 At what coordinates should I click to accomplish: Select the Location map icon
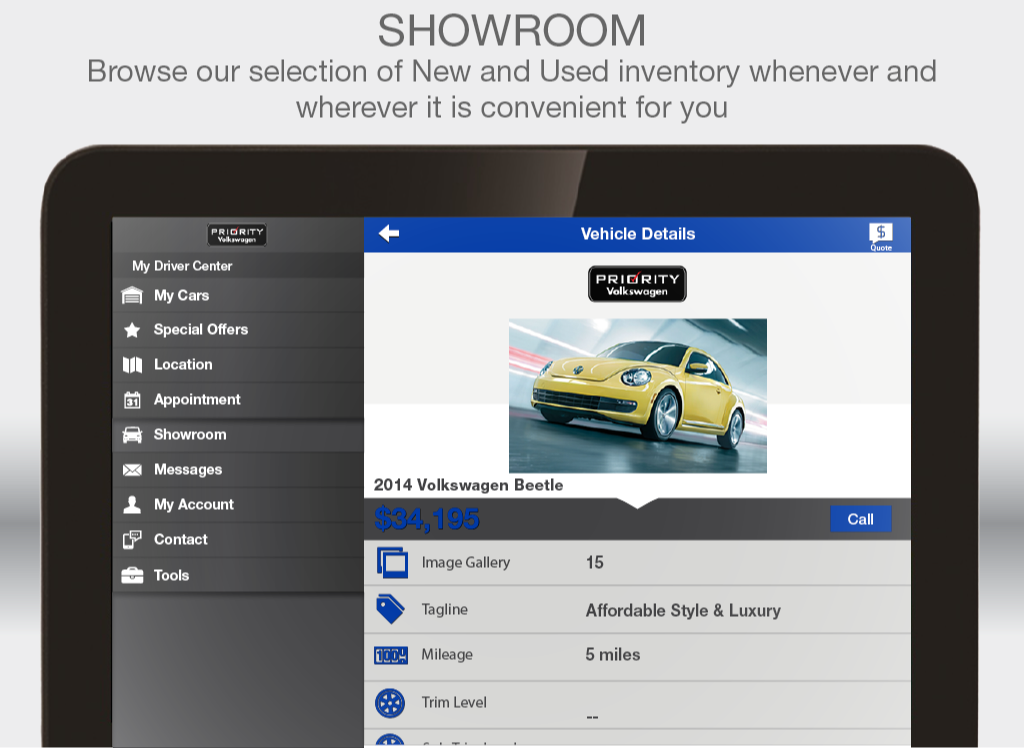pos(132,365)
